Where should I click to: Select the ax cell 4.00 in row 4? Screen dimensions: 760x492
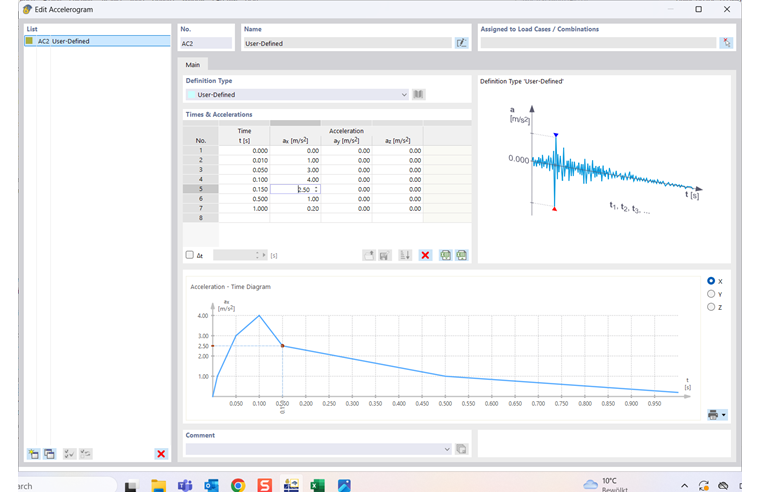coord(295,179)
